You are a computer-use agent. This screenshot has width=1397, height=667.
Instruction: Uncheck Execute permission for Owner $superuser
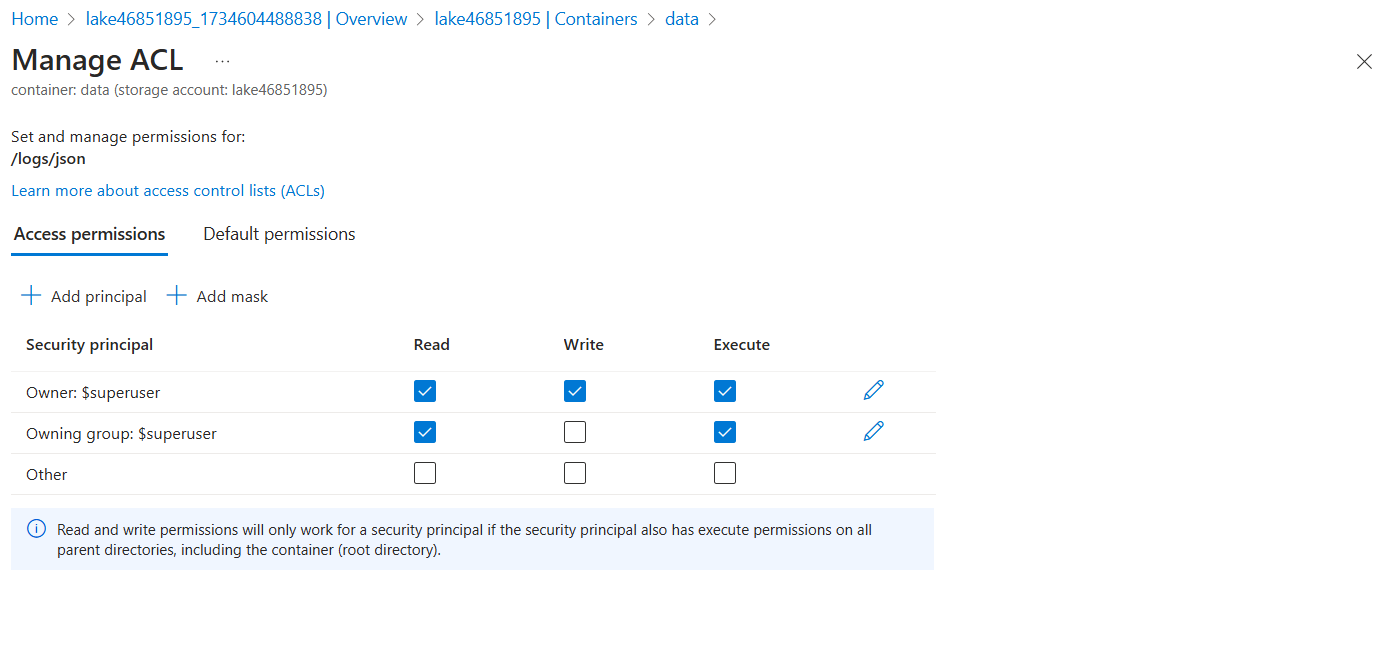(x=725, y=391)
